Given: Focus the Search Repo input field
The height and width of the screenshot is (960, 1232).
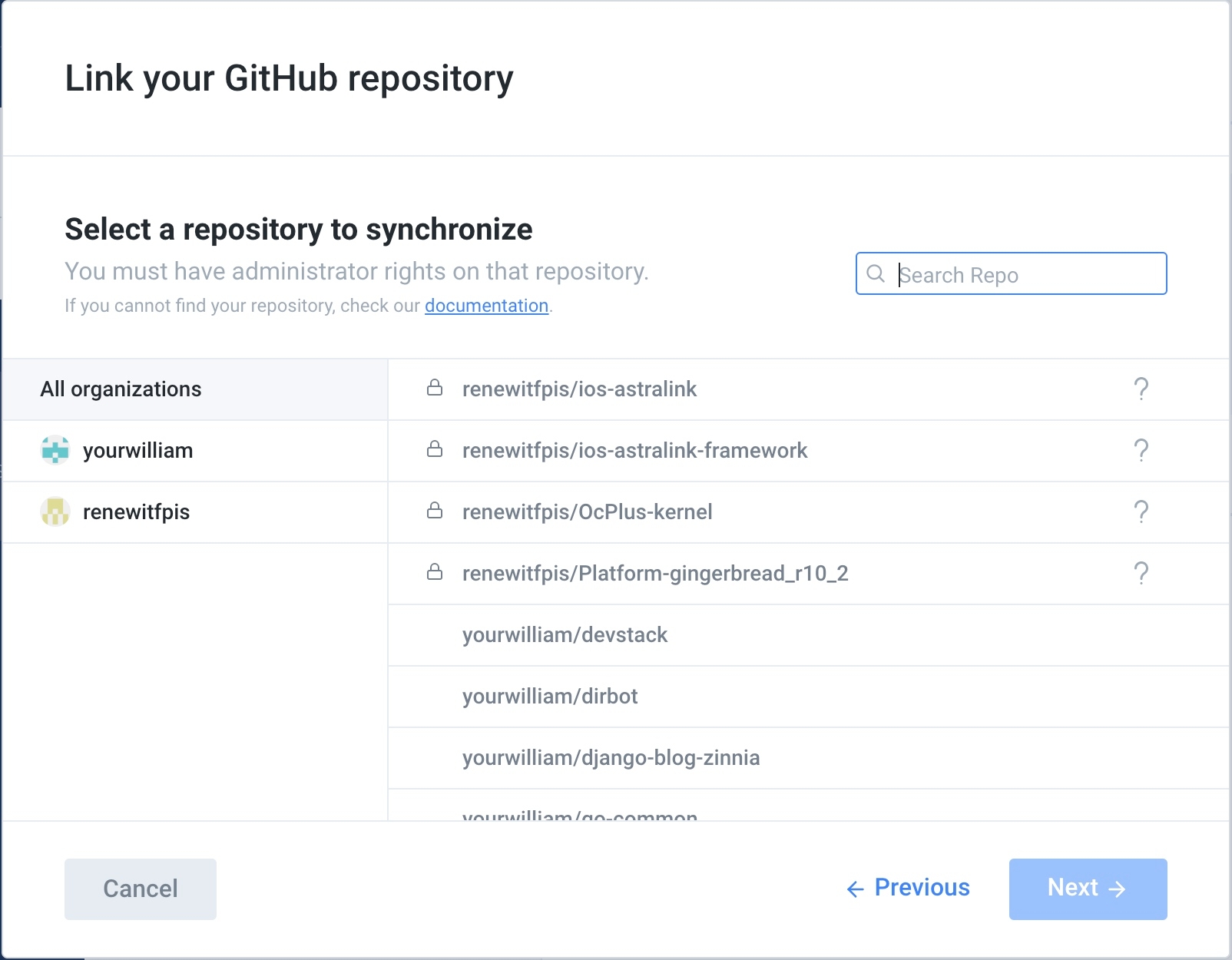Looking at the screenshot, I should click(x=1029, y=275).
